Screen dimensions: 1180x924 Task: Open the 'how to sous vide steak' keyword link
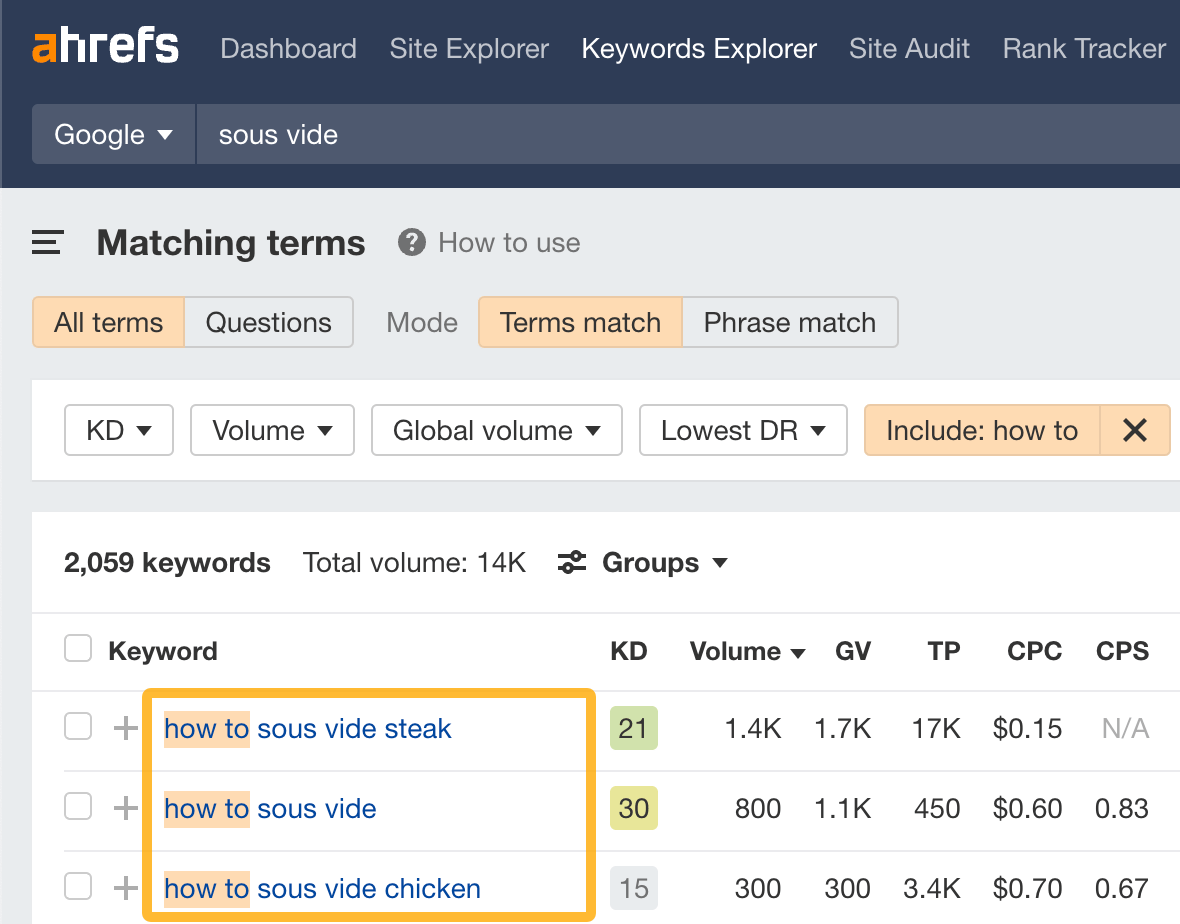[307, 729]
